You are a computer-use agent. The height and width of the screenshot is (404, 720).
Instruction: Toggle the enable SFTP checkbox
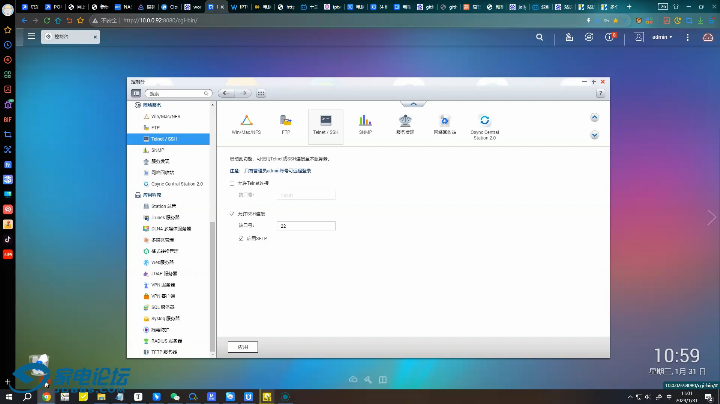(241, 239)
